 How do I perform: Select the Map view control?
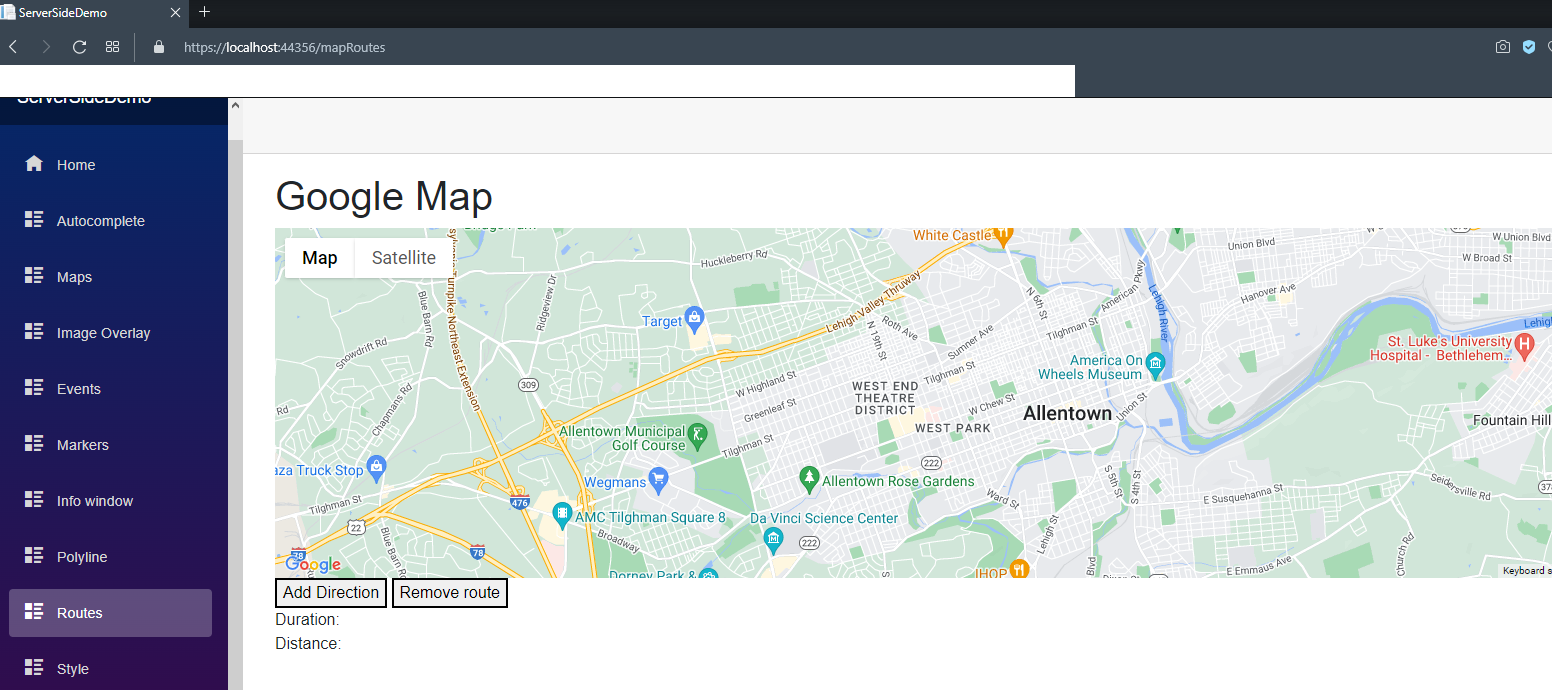click(319, 257)
